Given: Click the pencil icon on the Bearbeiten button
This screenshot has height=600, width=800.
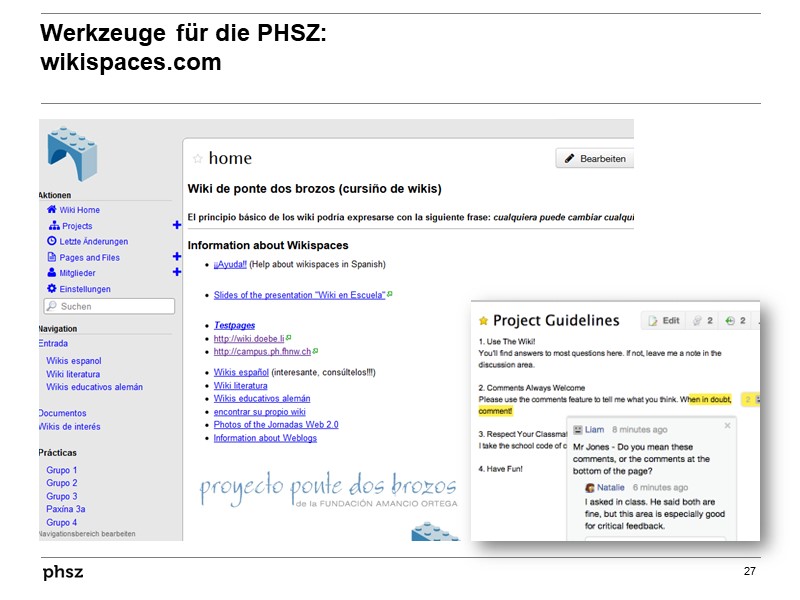Looking at the screenshot, I should 572,158.
